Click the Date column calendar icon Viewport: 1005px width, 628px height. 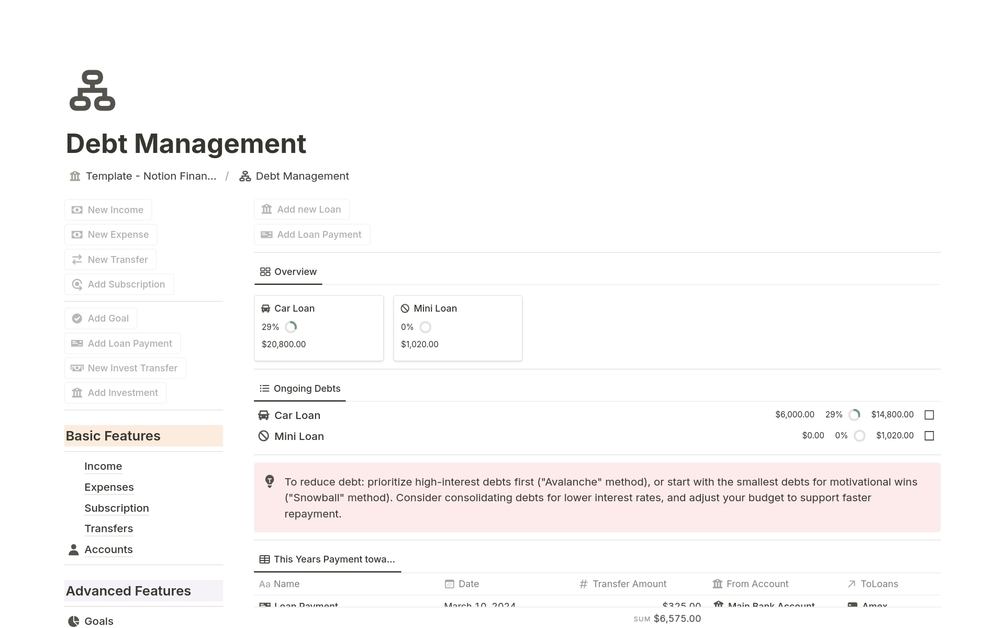coord(449,584)
